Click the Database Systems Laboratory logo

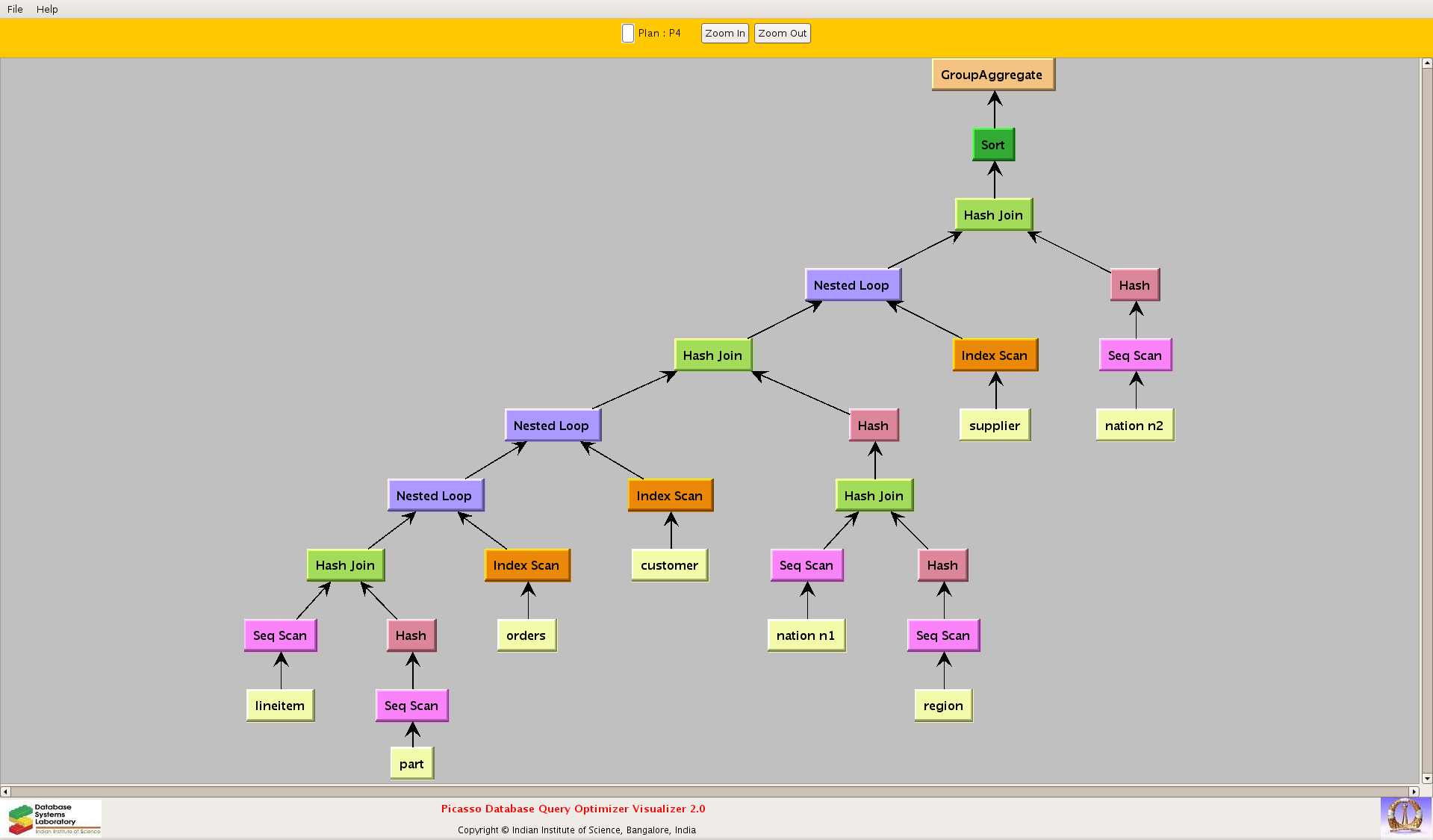click(54, 818)
